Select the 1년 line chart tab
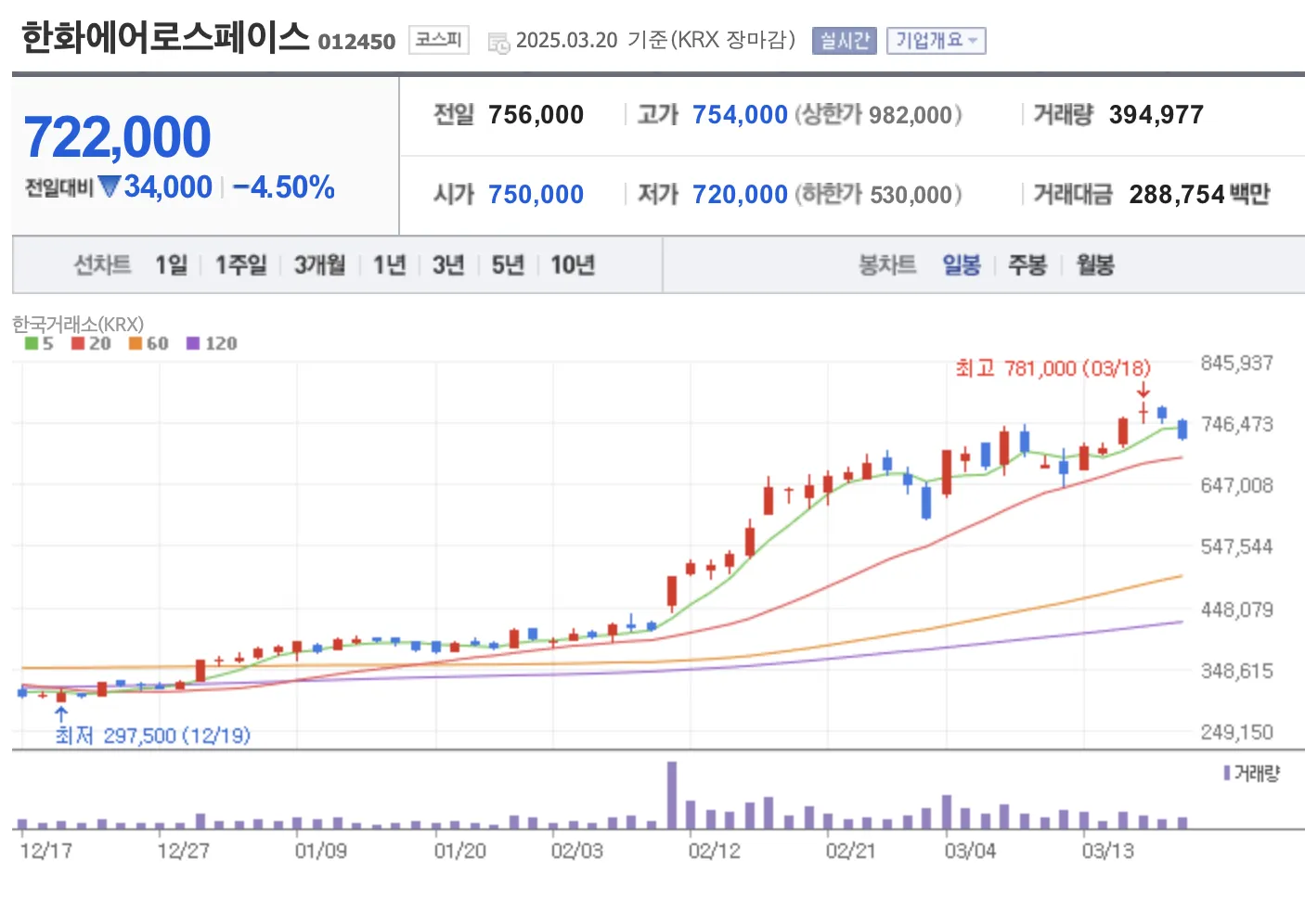Image resolution: width=1305 pixels, height=924 pixels. [390, 265]
